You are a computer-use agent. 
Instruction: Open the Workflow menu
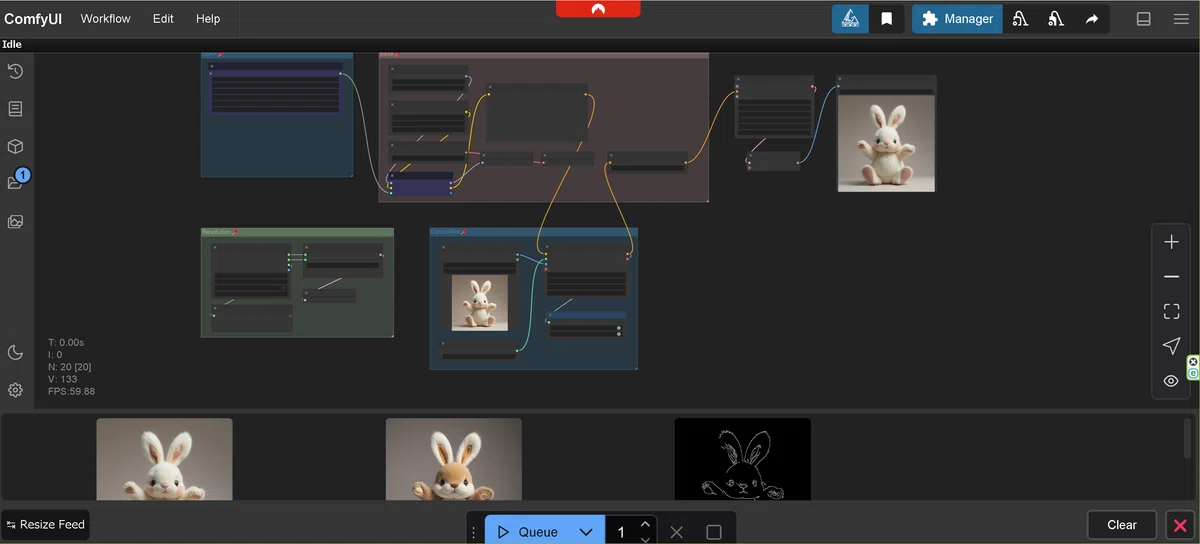point(105,19)
